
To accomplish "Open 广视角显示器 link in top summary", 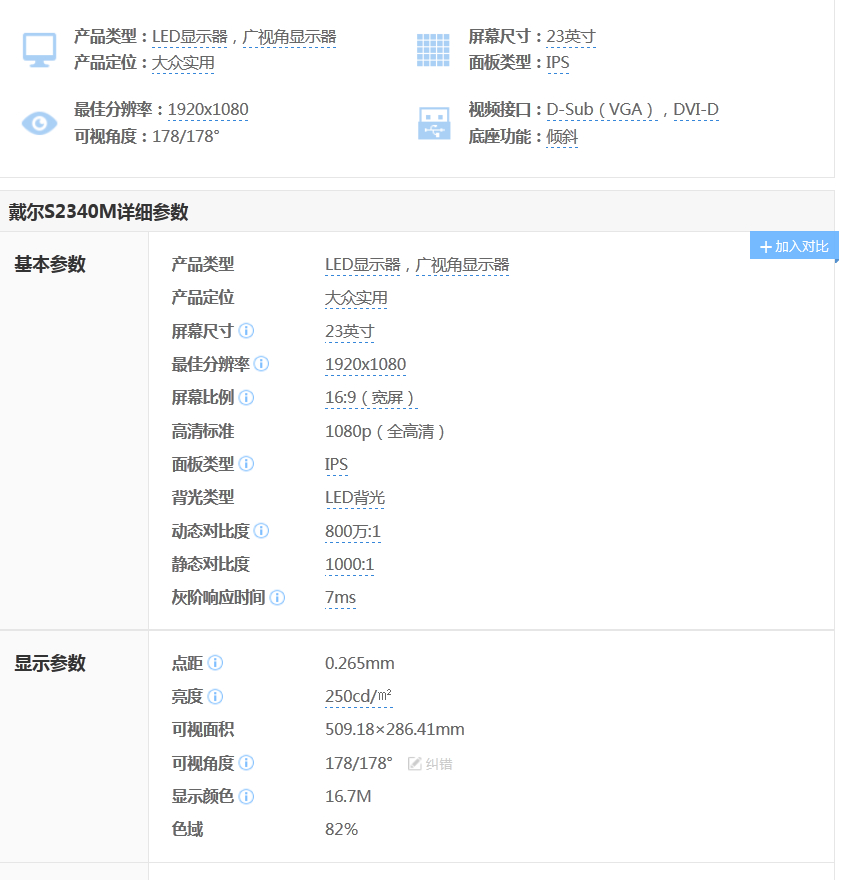I will pyautogui.click(x=289, y=37).
